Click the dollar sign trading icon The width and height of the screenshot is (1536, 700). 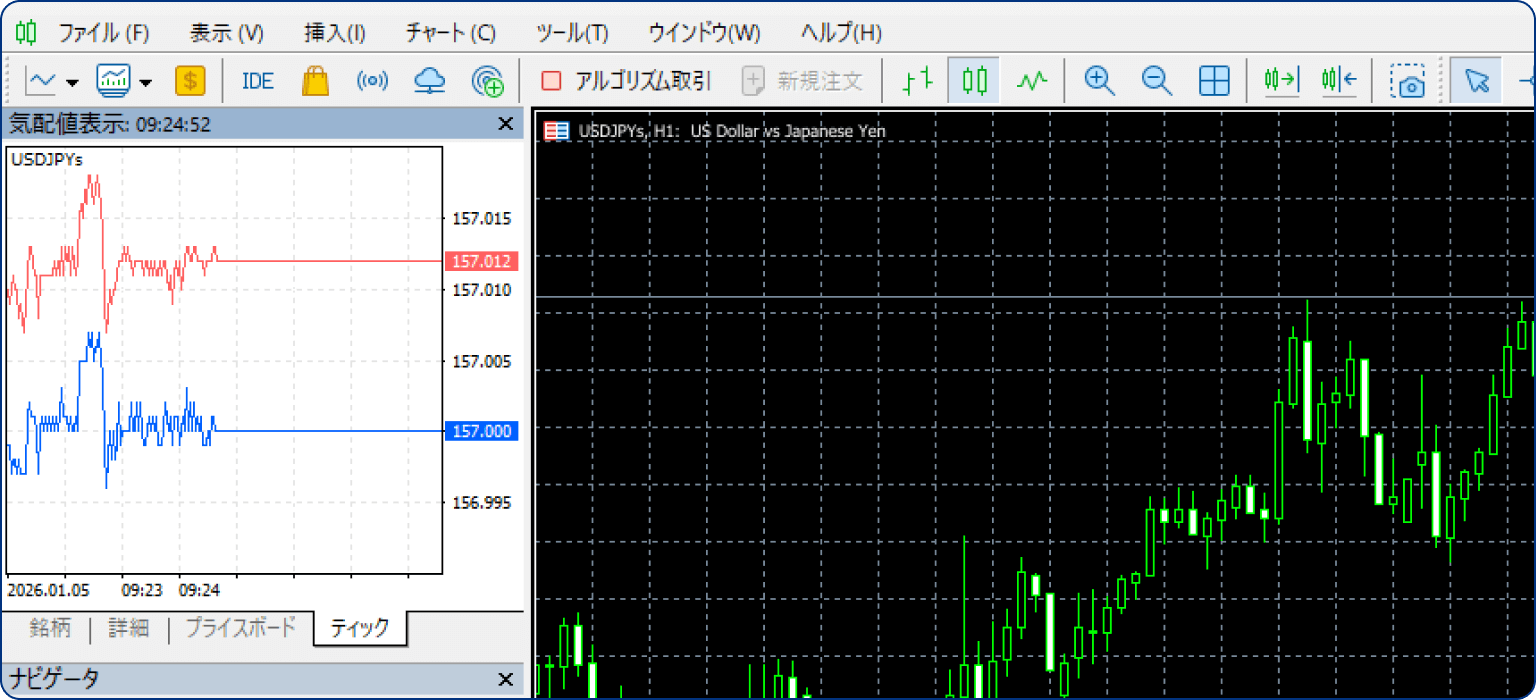[190, 81]
